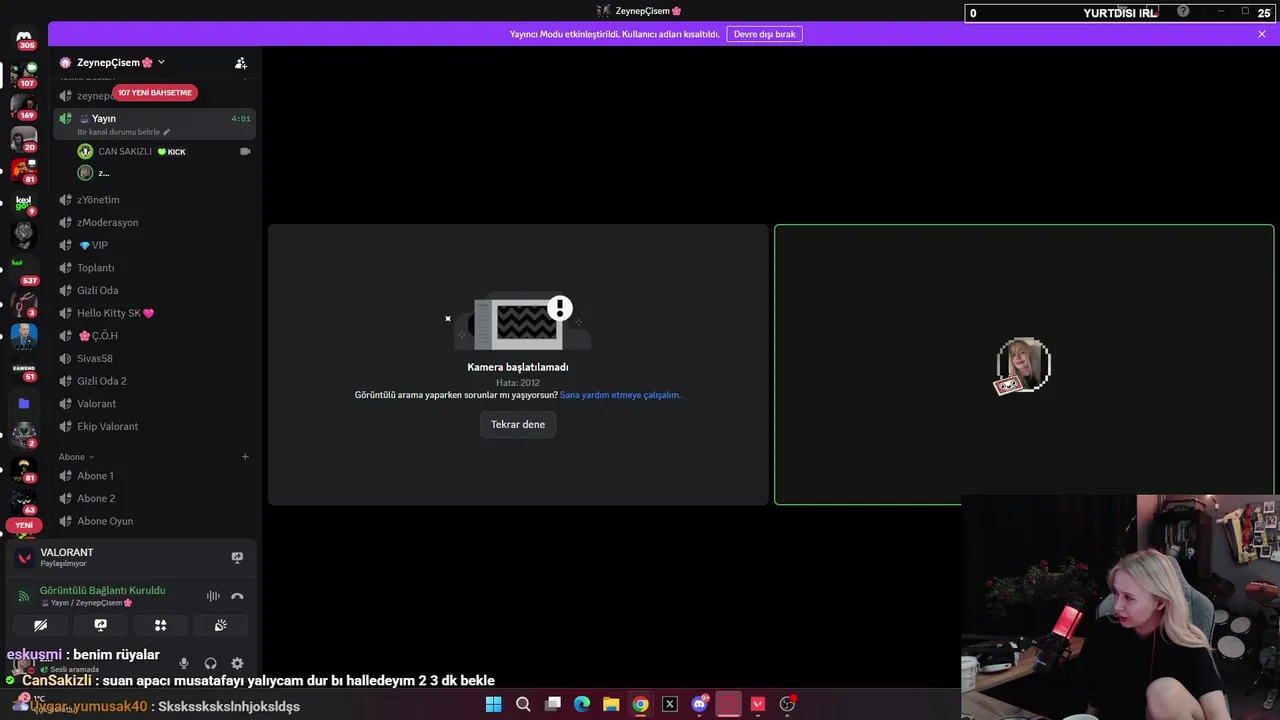Open Valorant from the taskbar
Screen dimensions: 1280x720
tap(758, 704)
